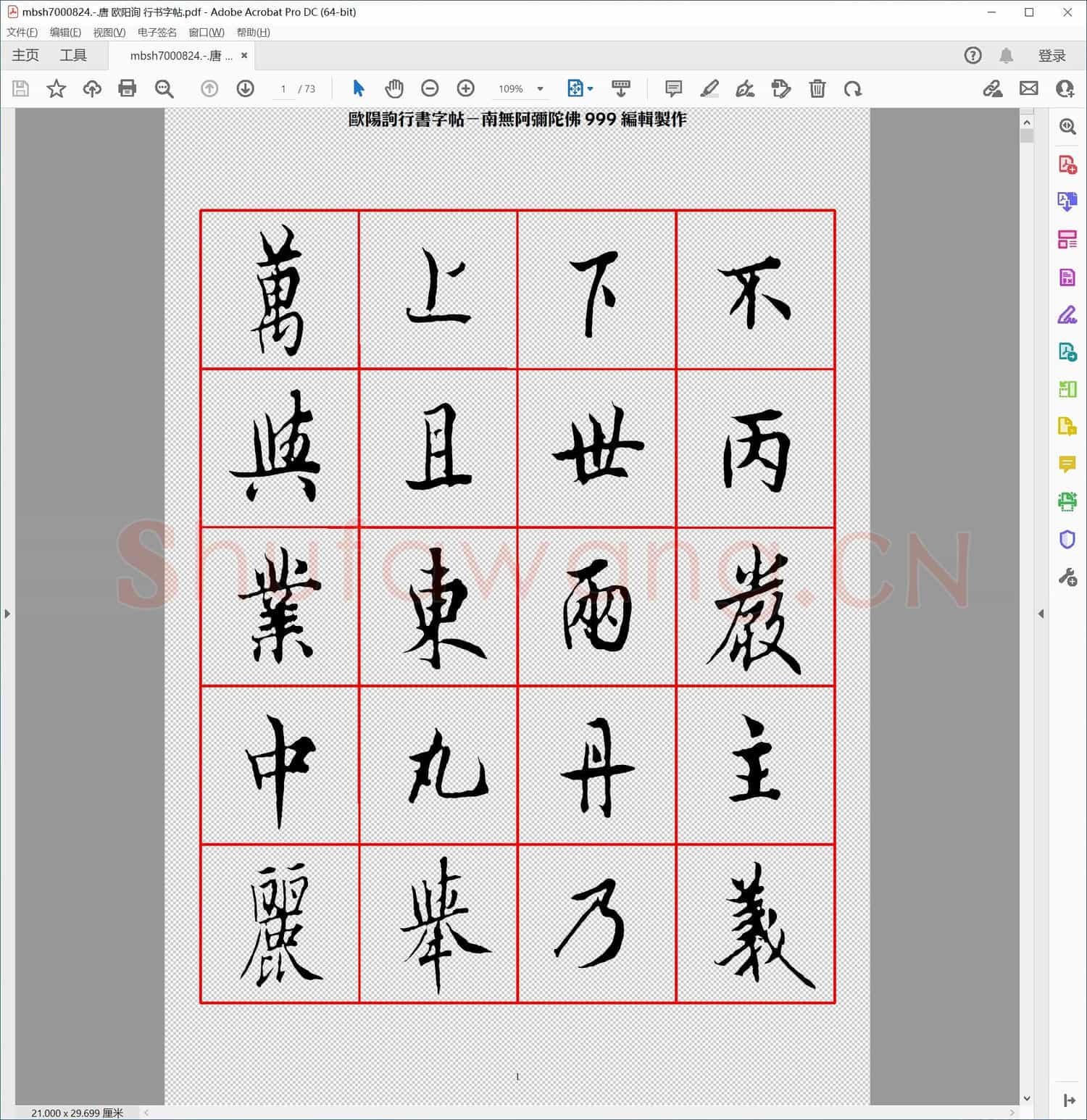Click the Delete pages trash icon
Screen dimensions: 1087x1120
817,88
